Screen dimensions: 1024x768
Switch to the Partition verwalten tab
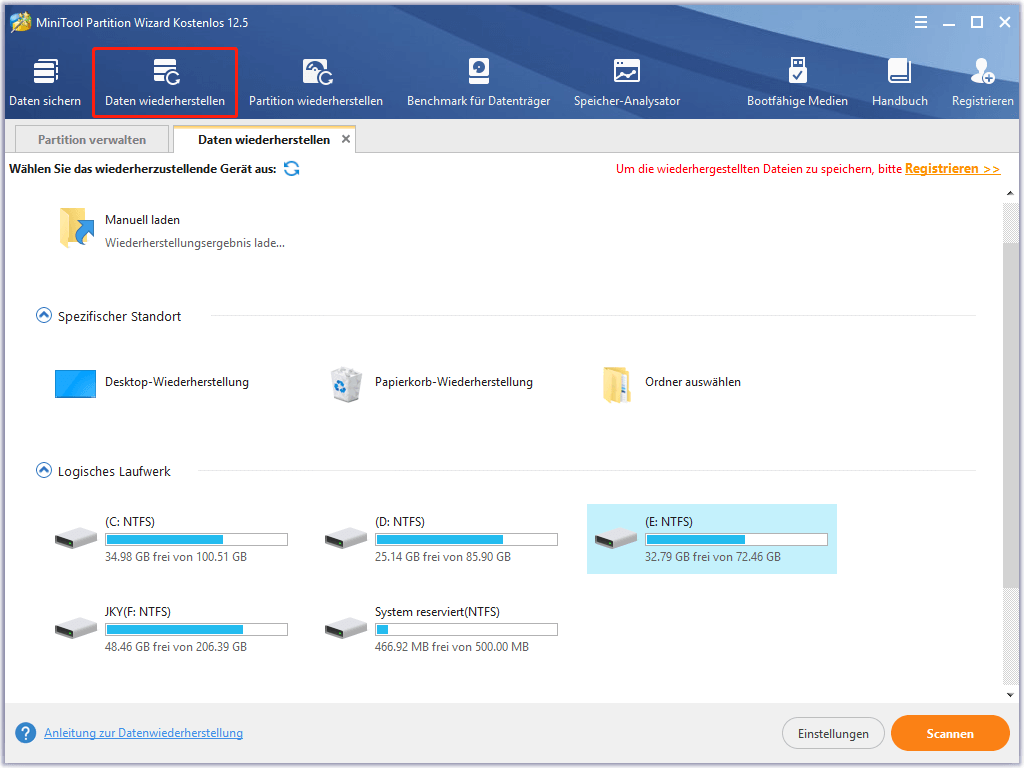click(91, 140)
